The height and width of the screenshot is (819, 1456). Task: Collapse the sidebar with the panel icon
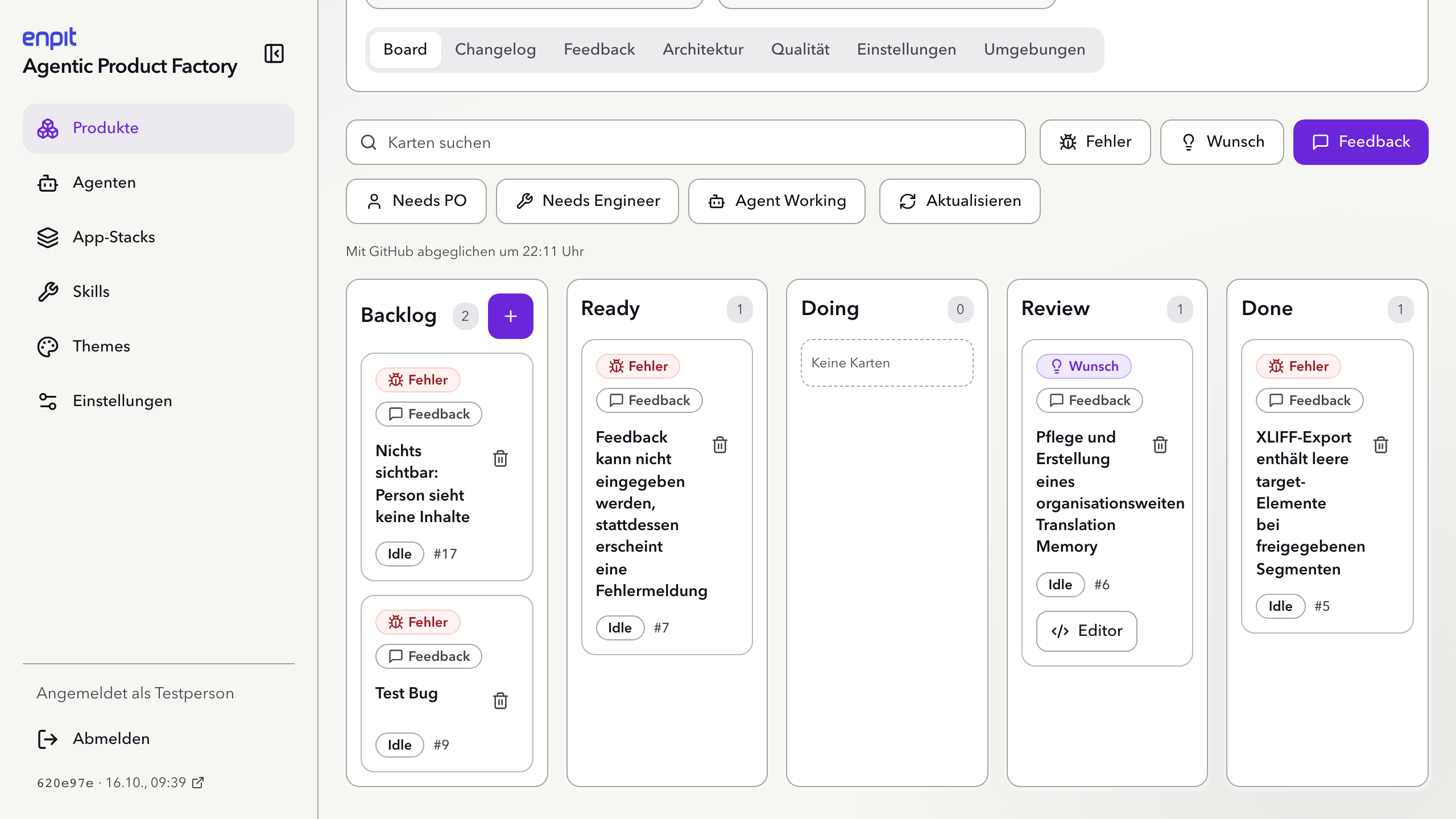click(274, 53)
